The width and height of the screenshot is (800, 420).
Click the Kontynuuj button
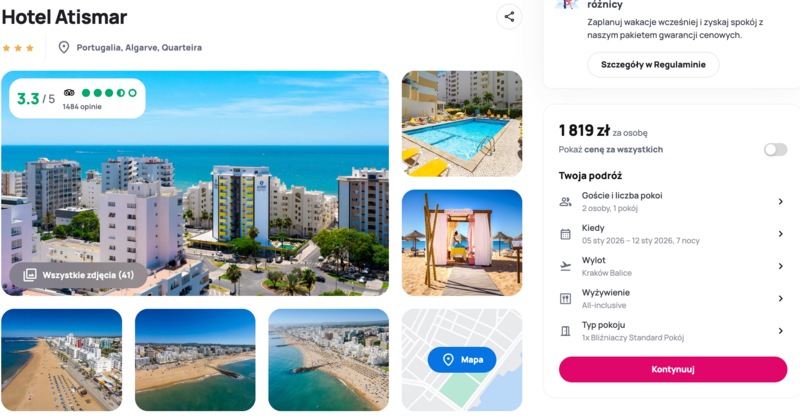coord(673,369)
